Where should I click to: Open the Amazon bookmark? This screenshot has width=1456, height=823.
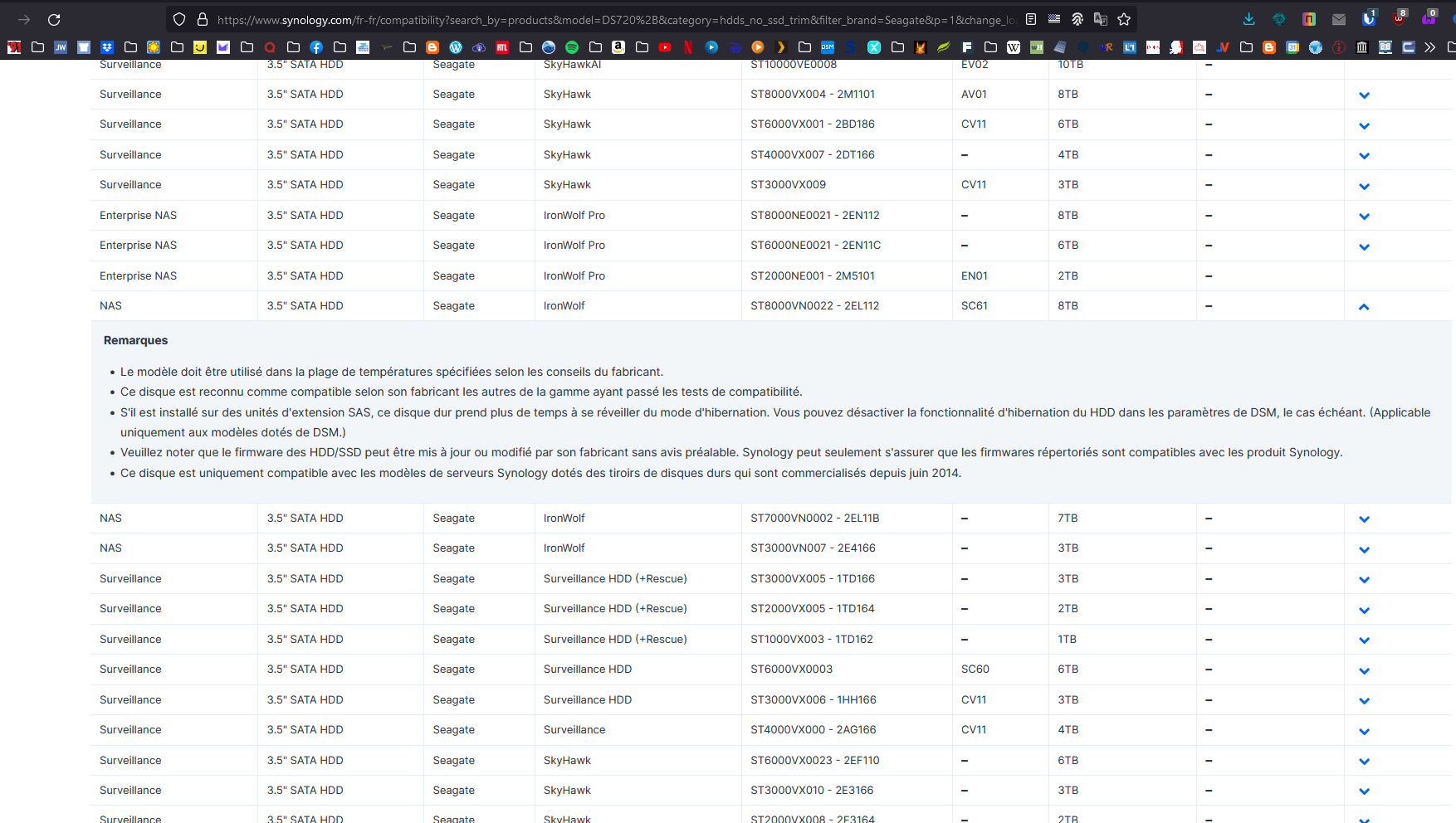[618, 47]
